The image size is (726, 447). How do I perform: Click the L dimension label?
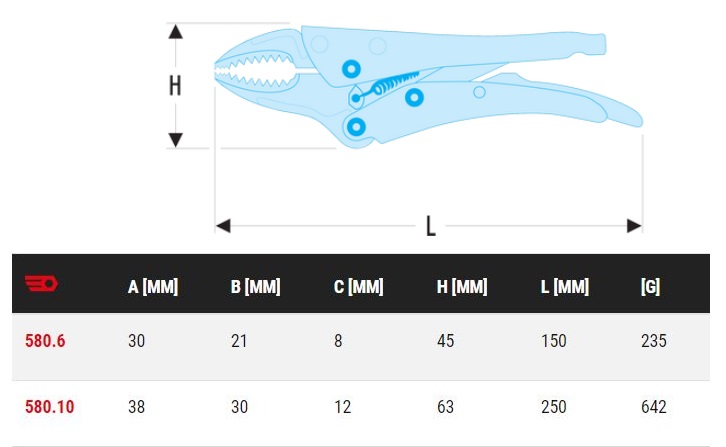pyautogui.click(x=431, y=226)
